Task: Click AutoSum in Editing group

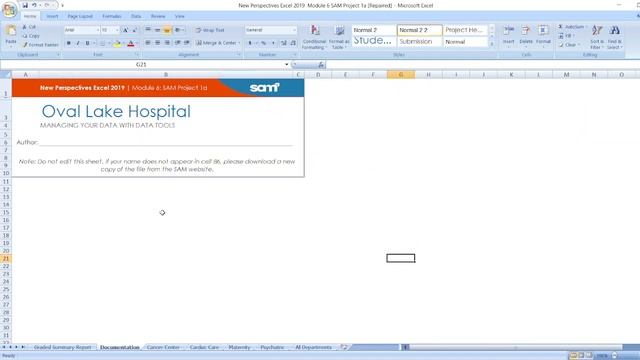Action: (572, 27)
